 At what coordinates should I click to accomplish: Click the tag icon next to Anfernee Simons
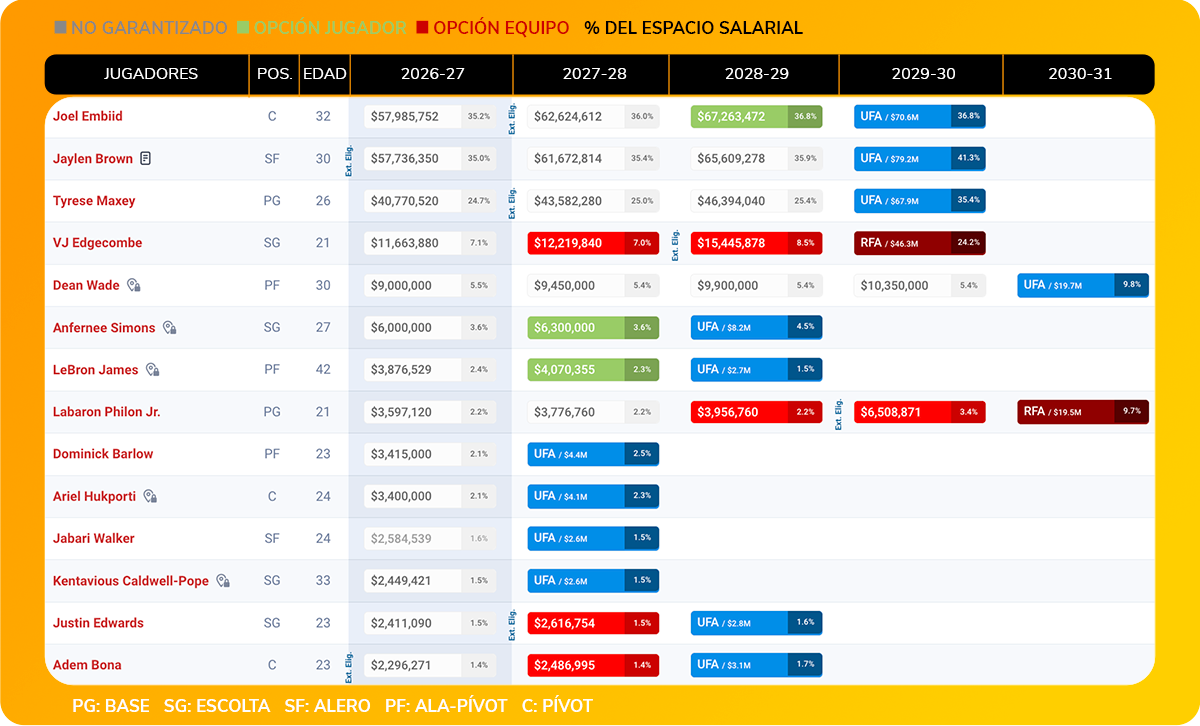tap(170, 328)
